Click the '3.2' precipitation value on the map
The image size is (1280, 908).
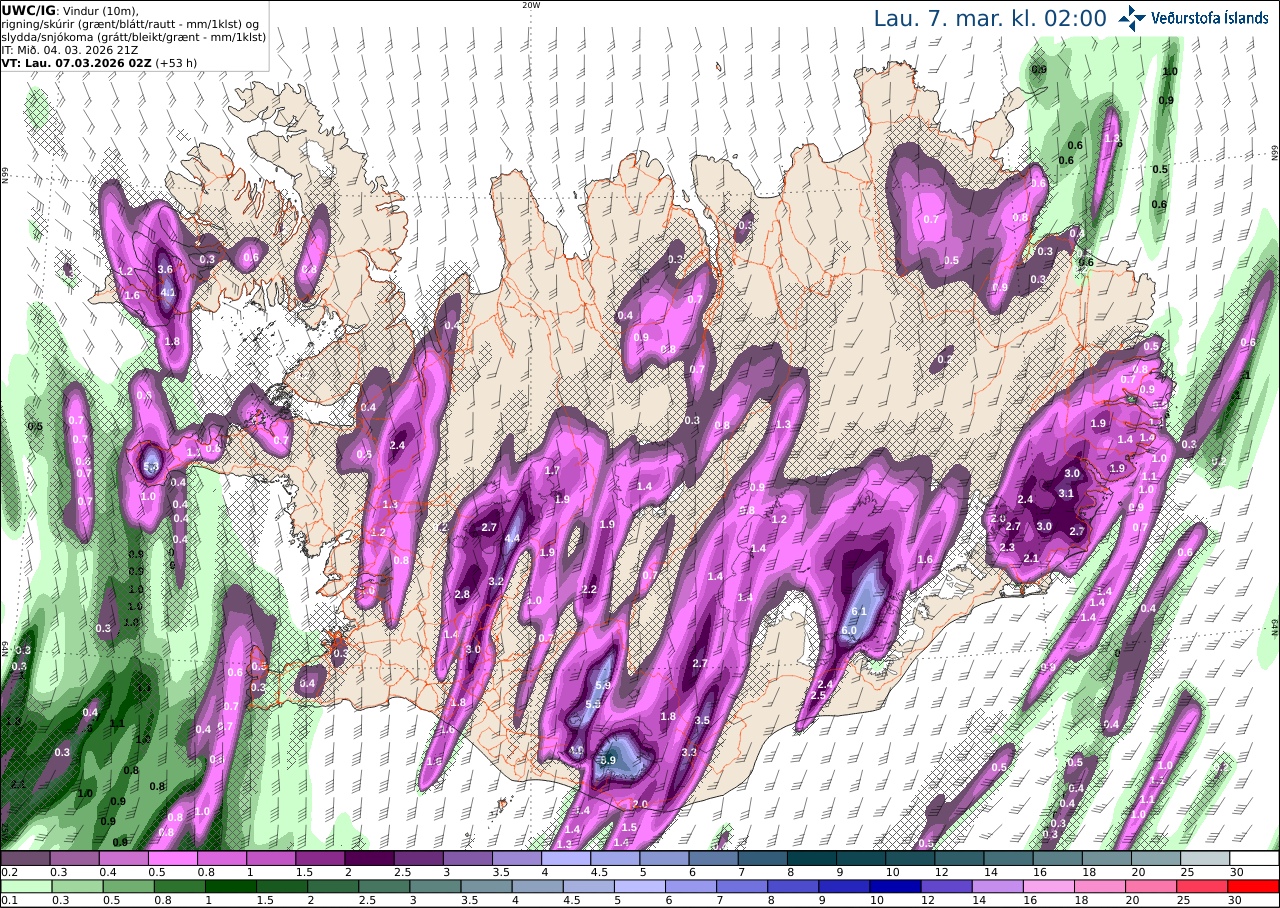tap(495, 581)
